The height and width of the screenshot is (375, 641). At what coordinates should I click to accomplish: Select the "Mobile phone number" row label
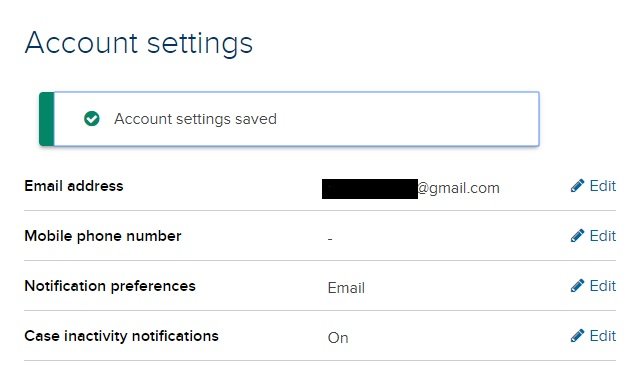pyautogui.click(x=103, y=236)
